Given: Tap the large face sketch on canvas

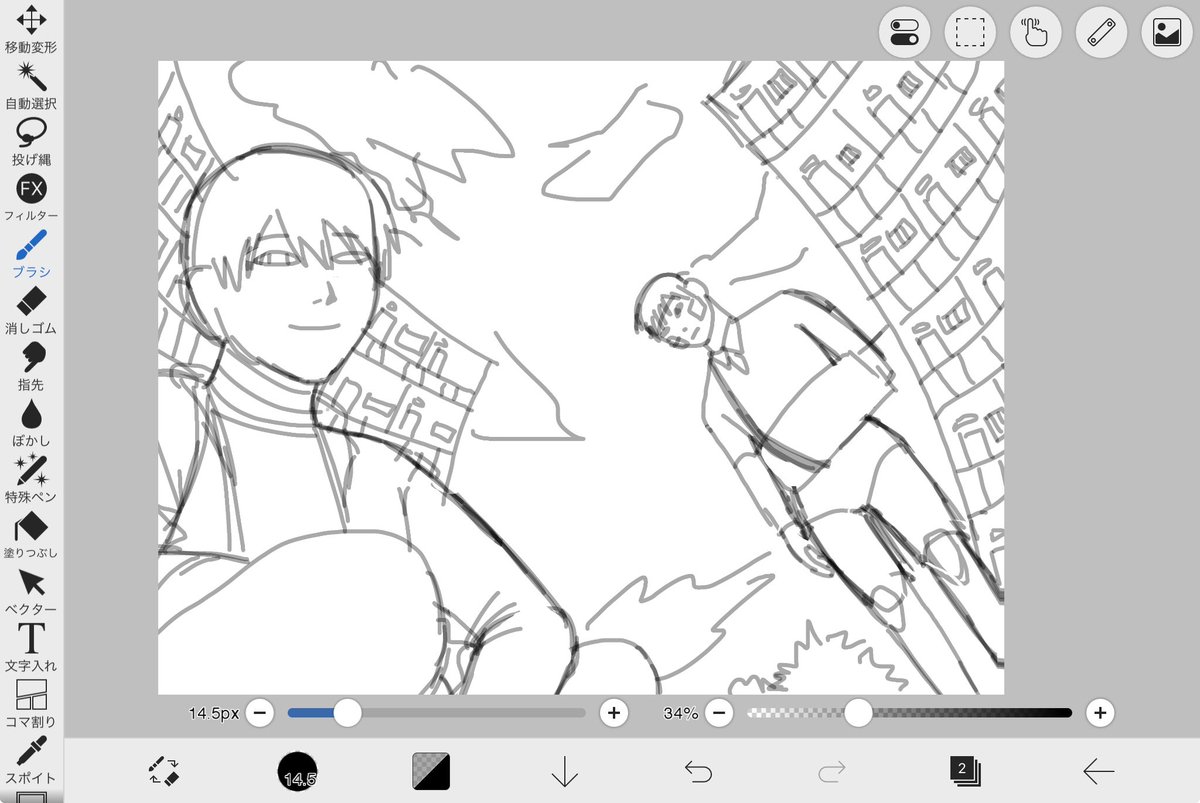Looking at the screenshot, I should click(x=285, y=265).
